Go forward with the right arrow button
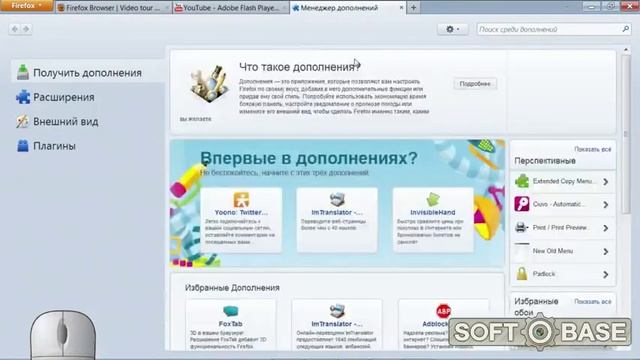640x360 pixels. point(26,29)
